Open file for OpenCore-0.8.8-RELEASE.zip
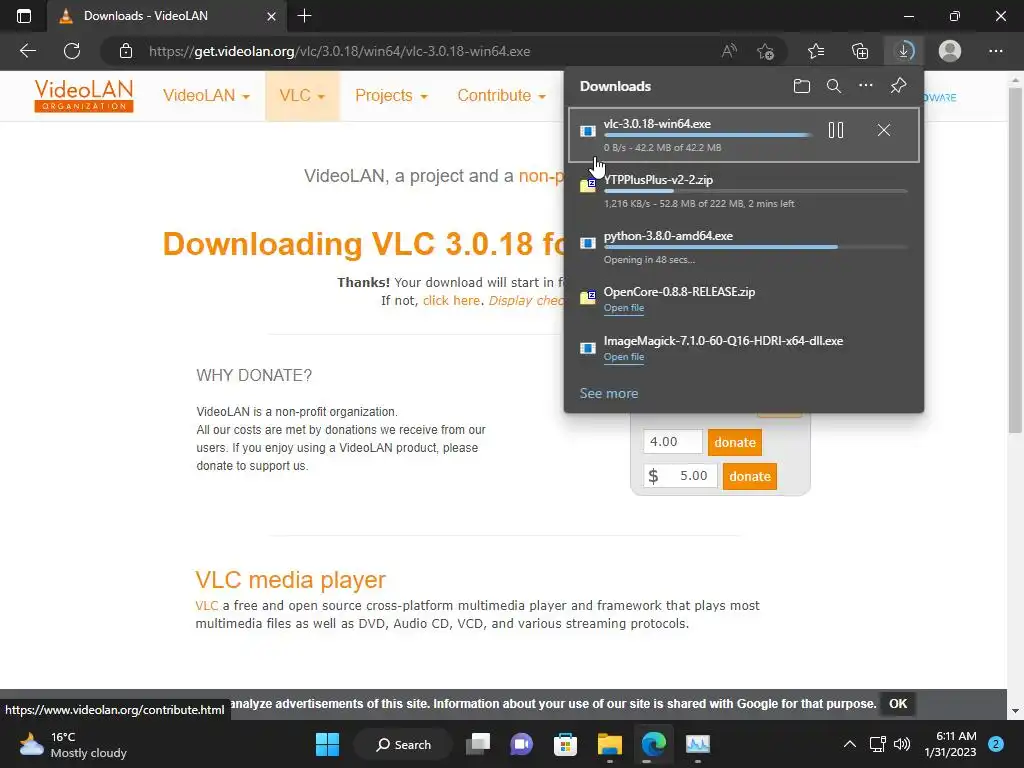The width and height of the screenshot is (1024, 768). click(x=624, y=308)
